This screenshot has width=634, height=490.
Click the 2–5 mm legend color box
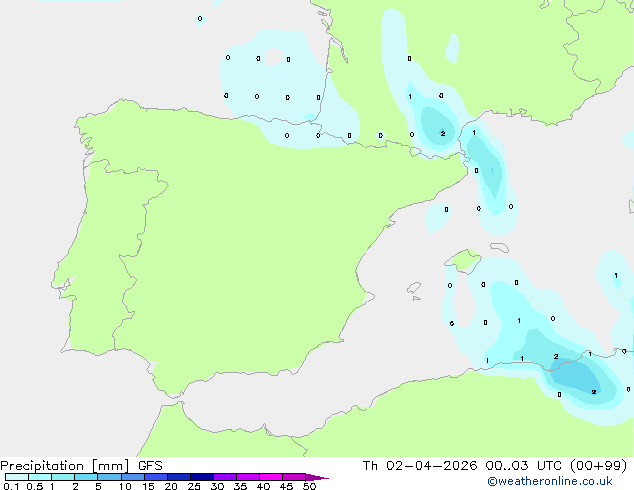86,477
